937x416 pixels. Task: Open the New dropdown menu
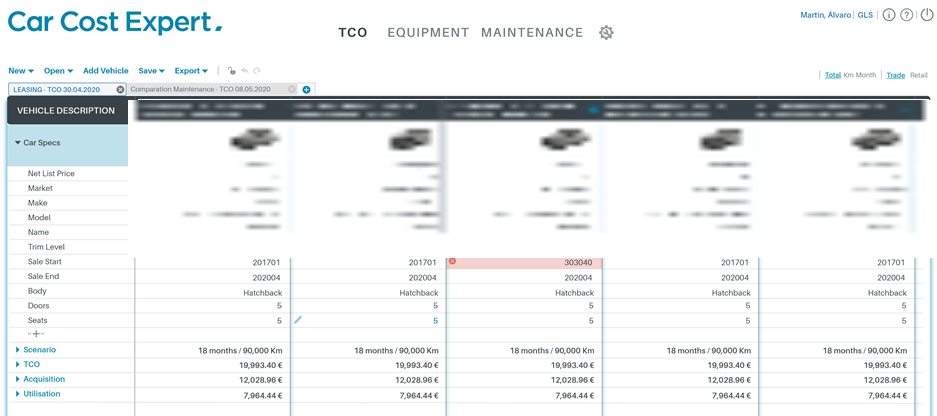[x=21, y=71]
